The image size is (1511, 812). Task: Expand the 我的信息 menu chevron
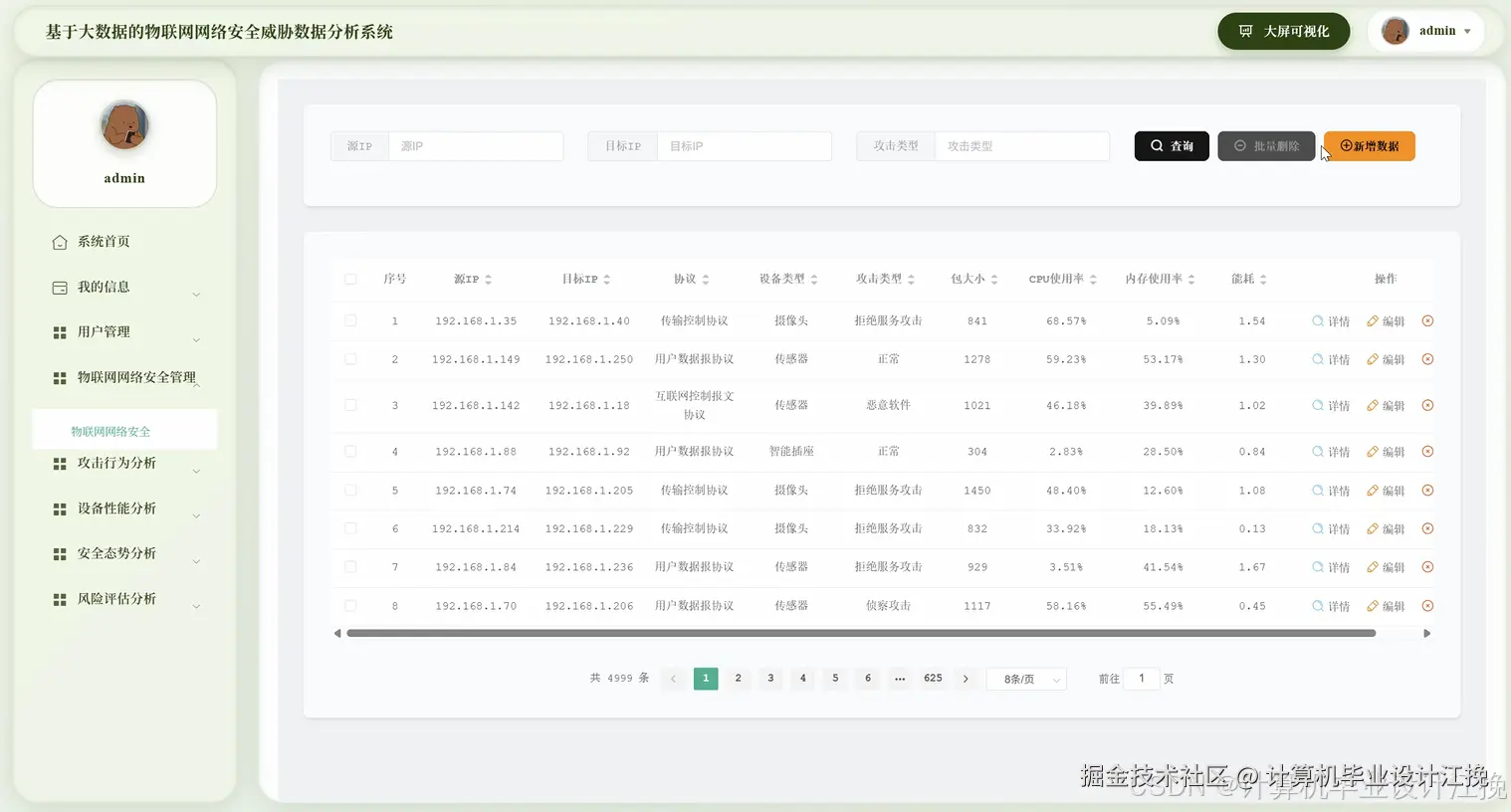[x=196, y=295]
